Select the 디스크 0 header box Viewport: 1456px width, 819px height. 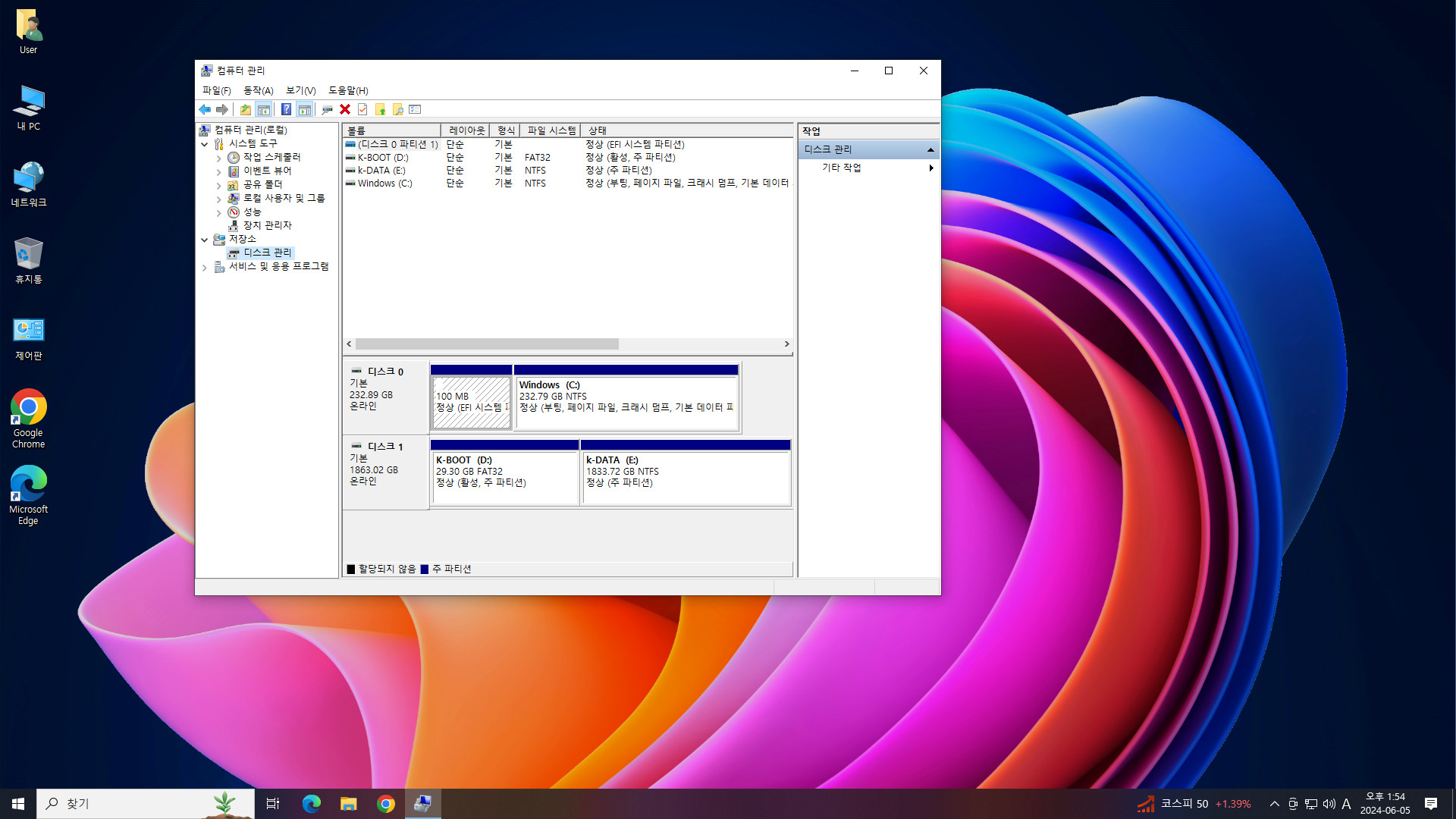386,397
